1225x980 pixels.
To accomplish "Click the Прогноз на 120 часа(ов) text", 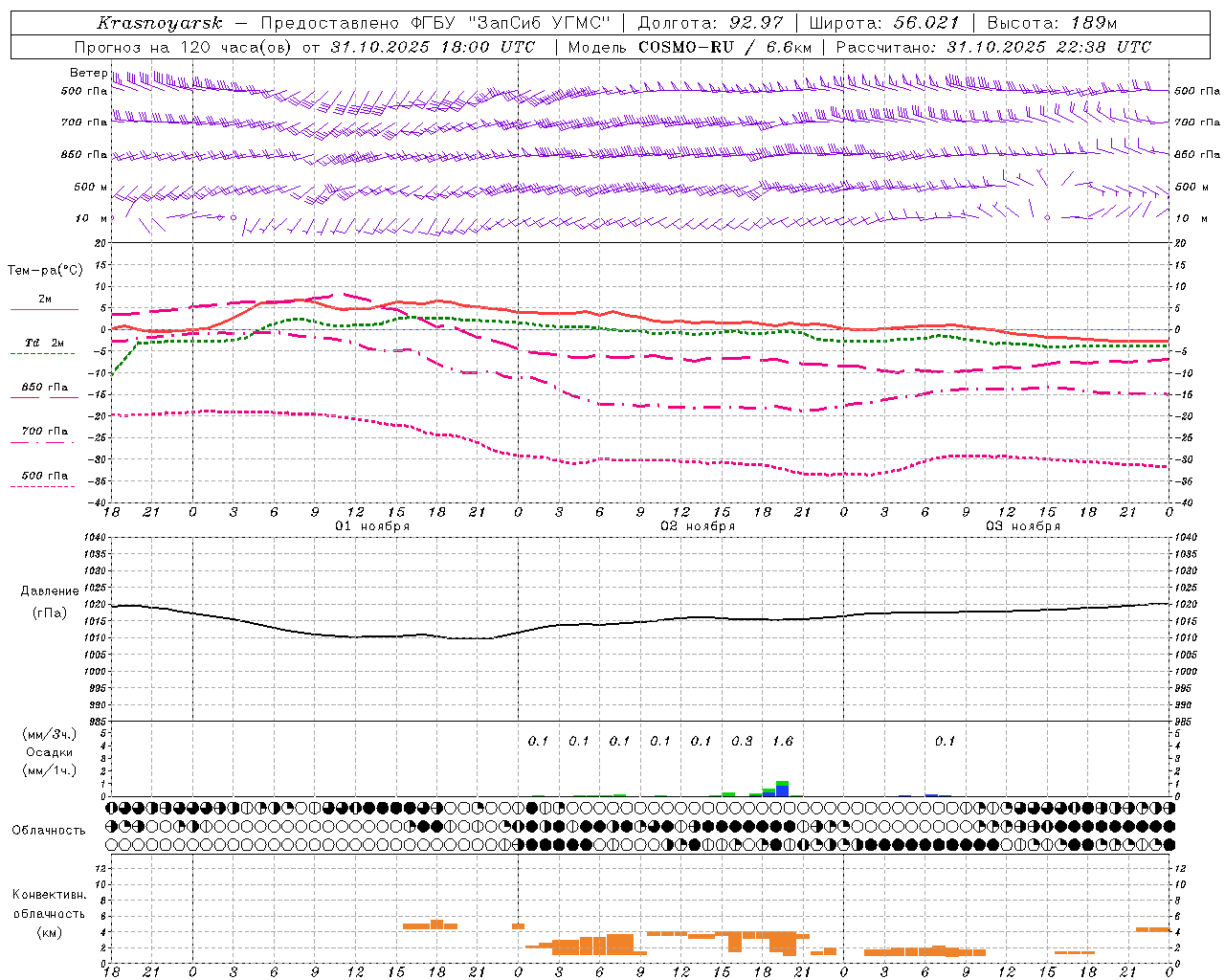I will (x=184, y=47).
